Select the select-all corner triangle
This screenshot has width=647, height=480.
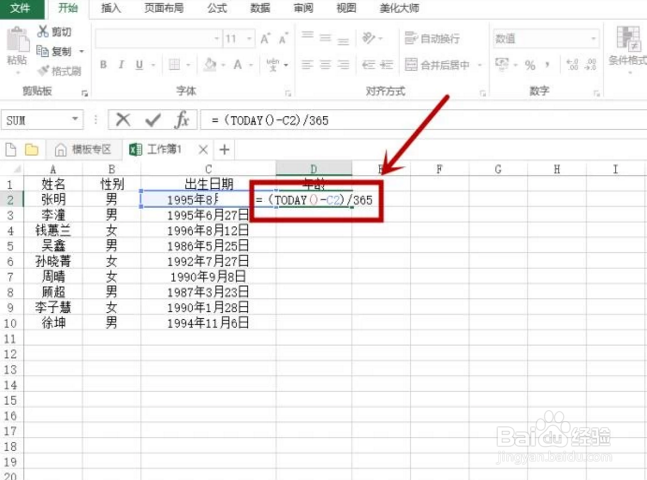click(x=17, y=169)
